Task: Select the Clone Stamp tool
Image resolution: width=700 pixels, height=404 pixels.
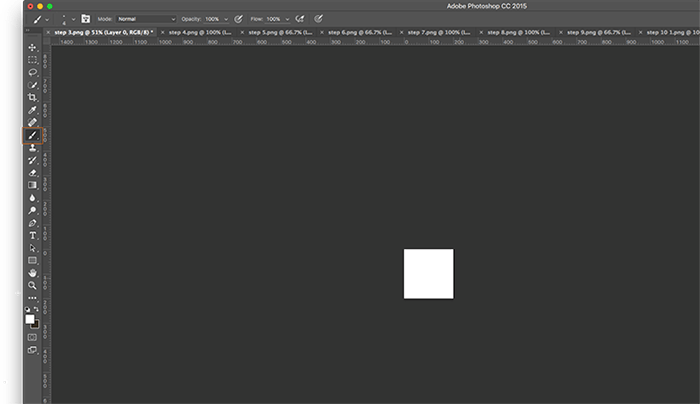Action: click(32, 148)
